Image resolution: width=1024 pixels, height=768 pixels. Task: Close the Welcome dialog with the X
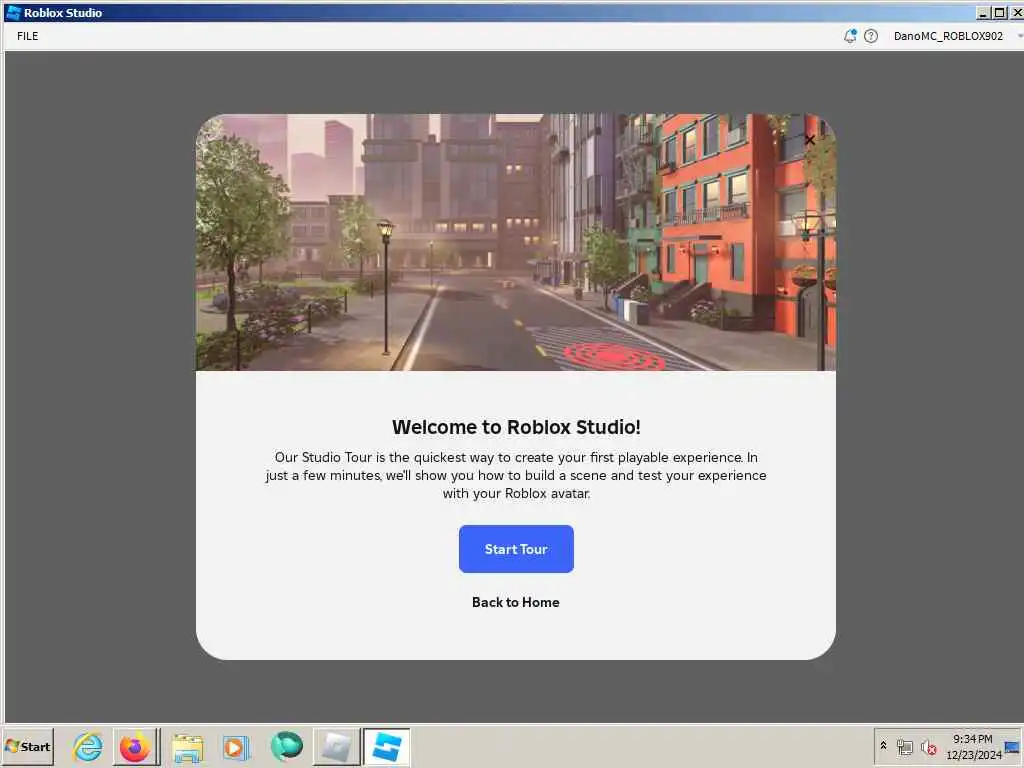[x=810, y=140]
